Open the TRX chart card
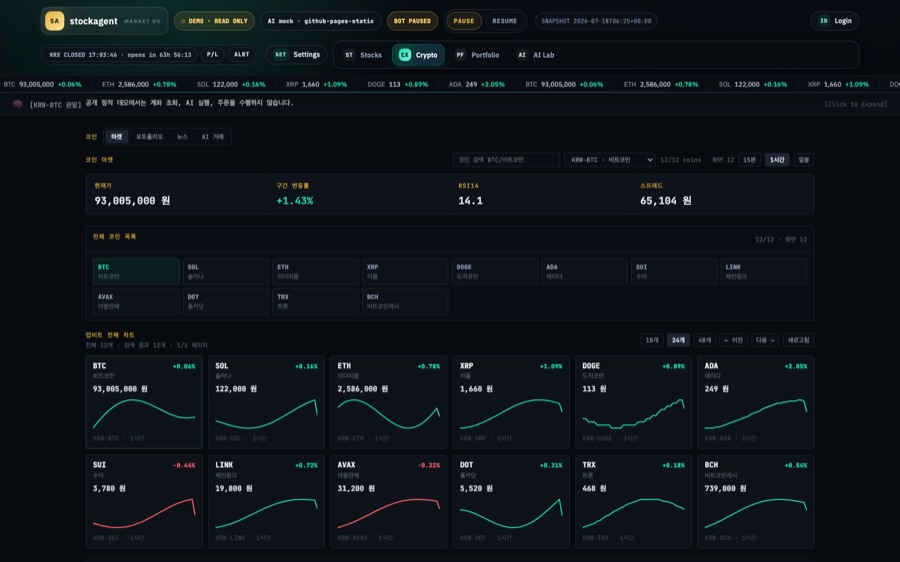The width and height of the screenshot is (900, 562). coord(633,502)
